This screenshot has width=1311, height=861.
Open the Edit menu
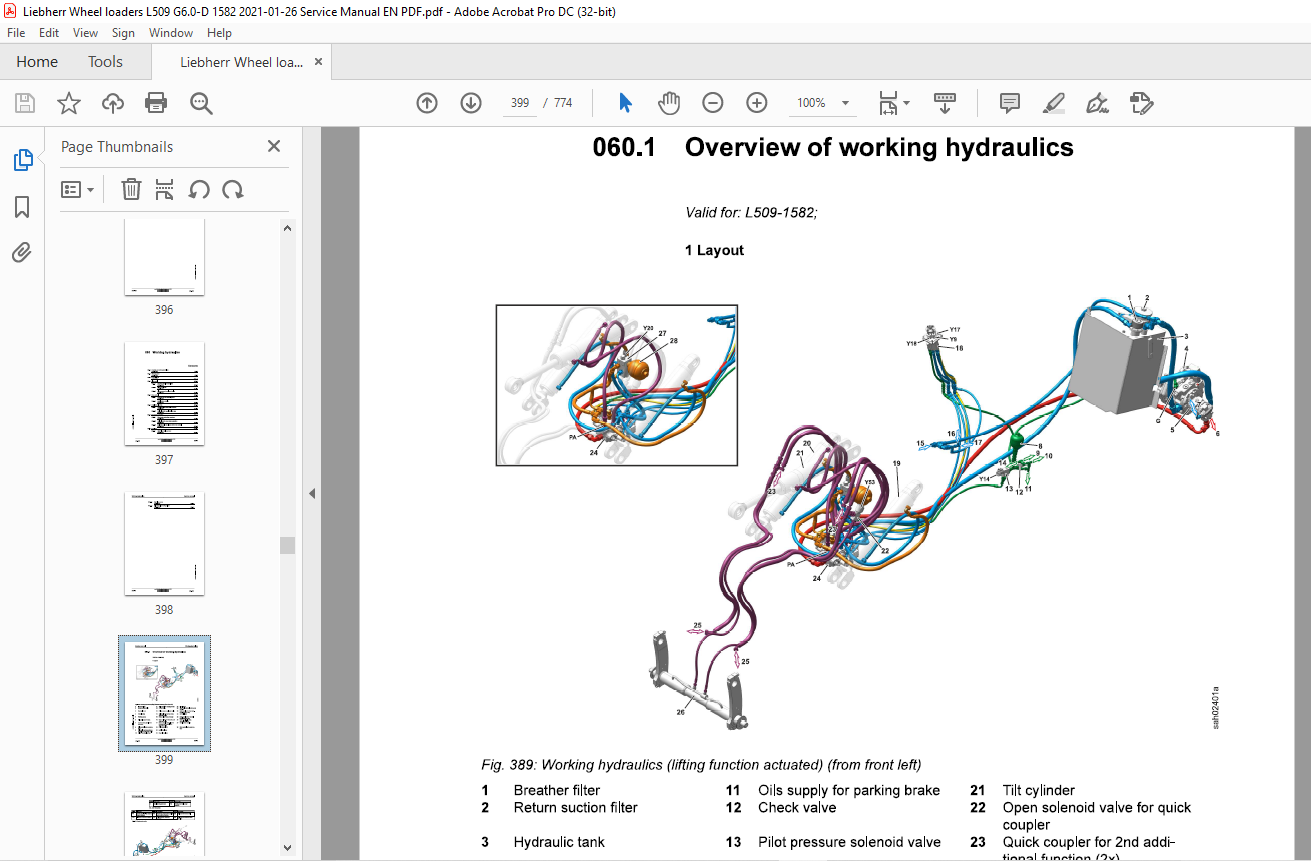coord(49,33)
